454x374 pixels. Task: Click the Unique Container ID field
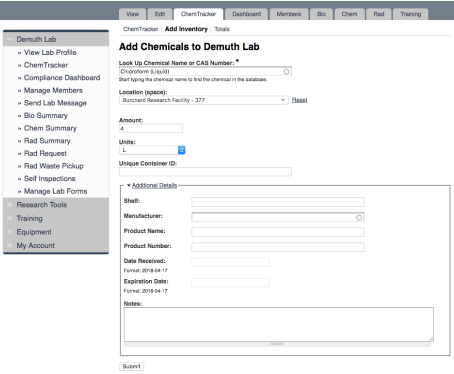coord(205,172)
